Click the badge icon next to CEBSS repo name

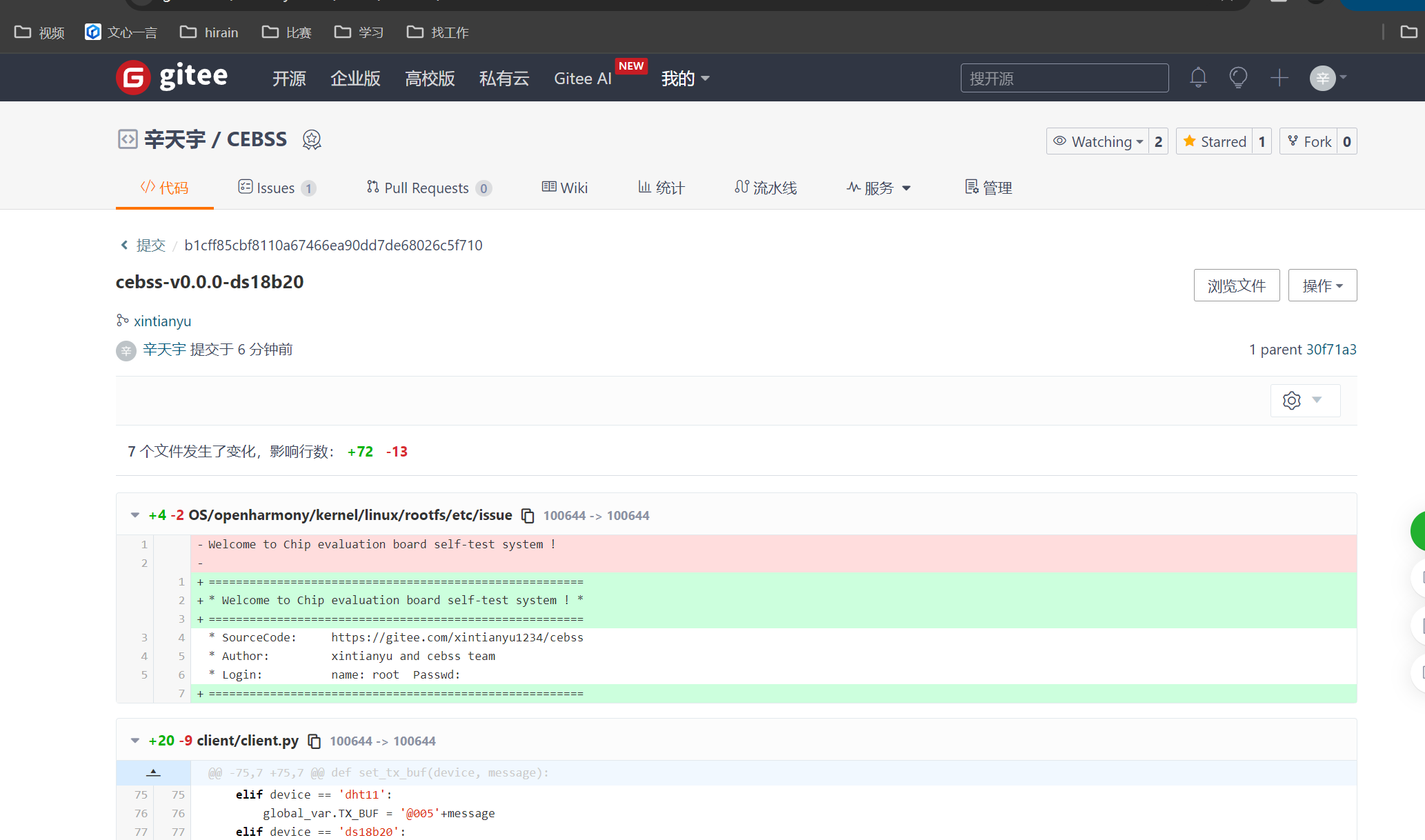coord(311,139)
